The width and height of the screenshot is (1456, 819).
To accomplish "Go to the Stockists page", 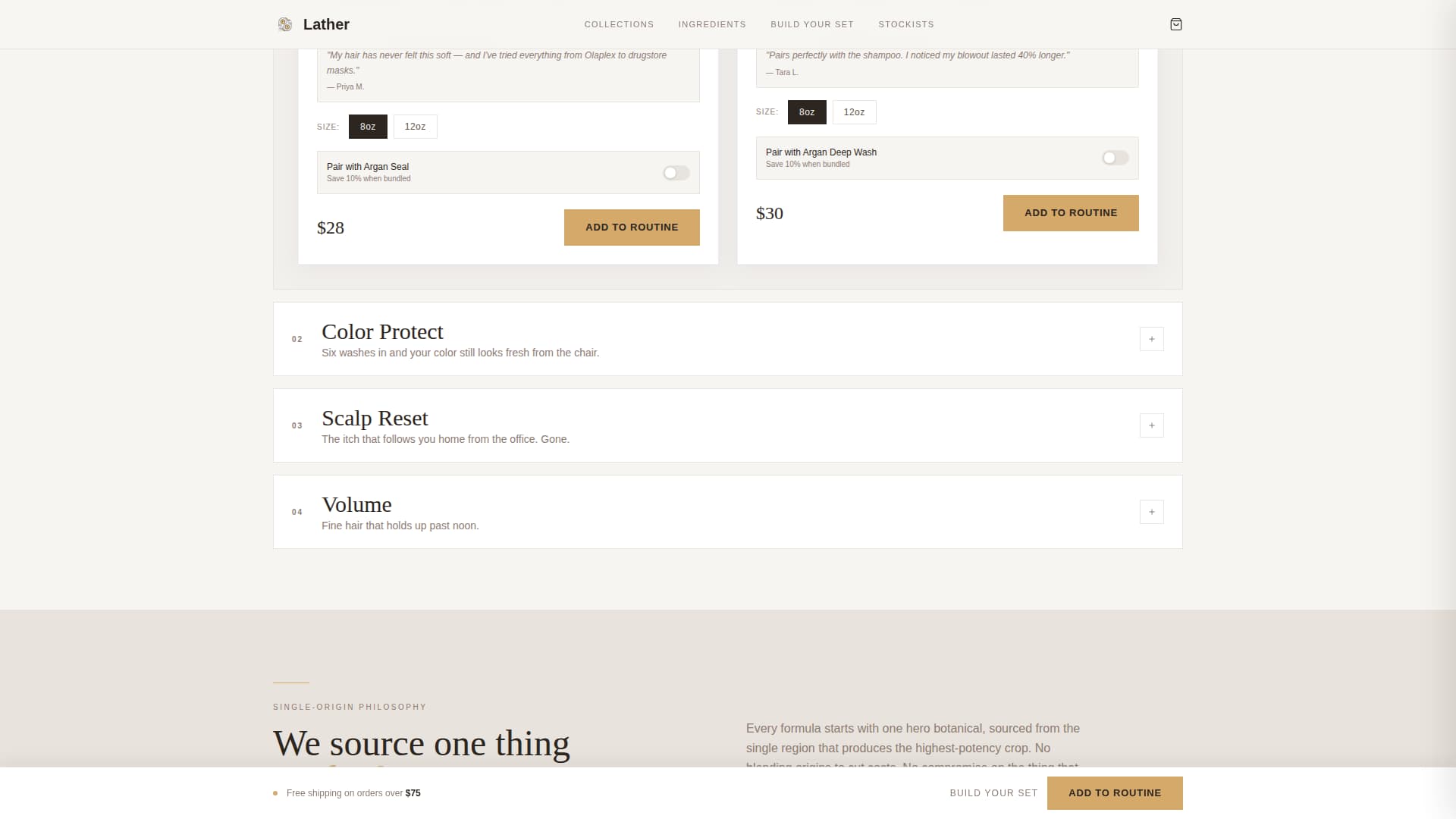I will 907,24.
